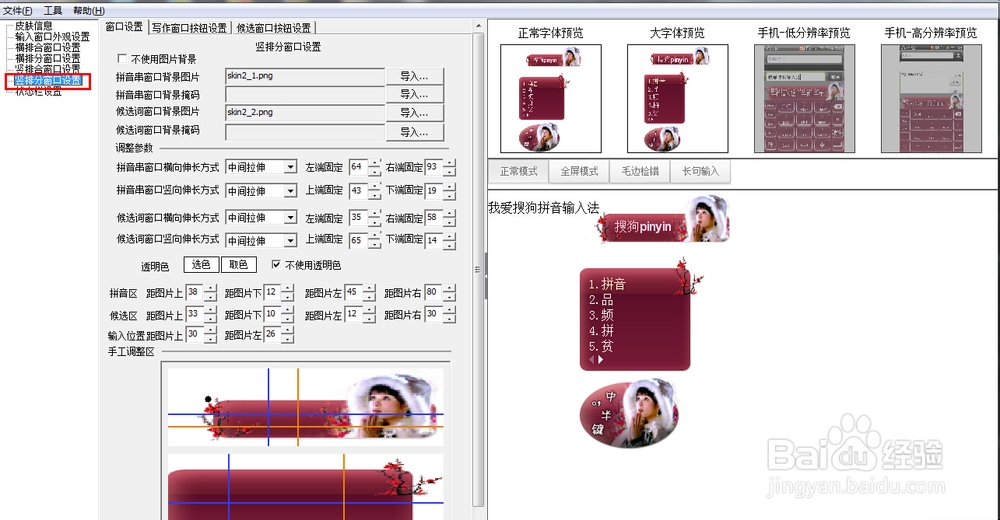
Task: Open the 正常字体预览 thumbnail
Action: [x=551, y=98]
